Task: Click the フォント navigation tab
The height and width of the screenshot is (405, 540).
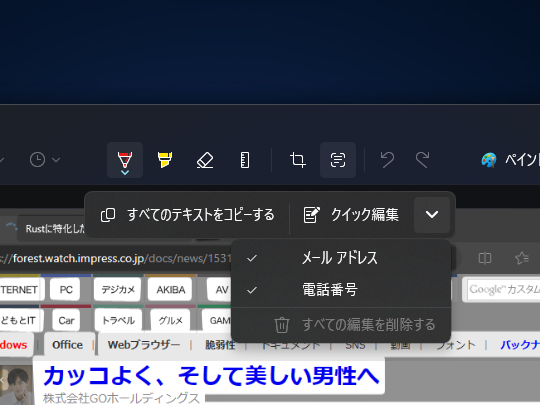Action: tap(456, 344)
